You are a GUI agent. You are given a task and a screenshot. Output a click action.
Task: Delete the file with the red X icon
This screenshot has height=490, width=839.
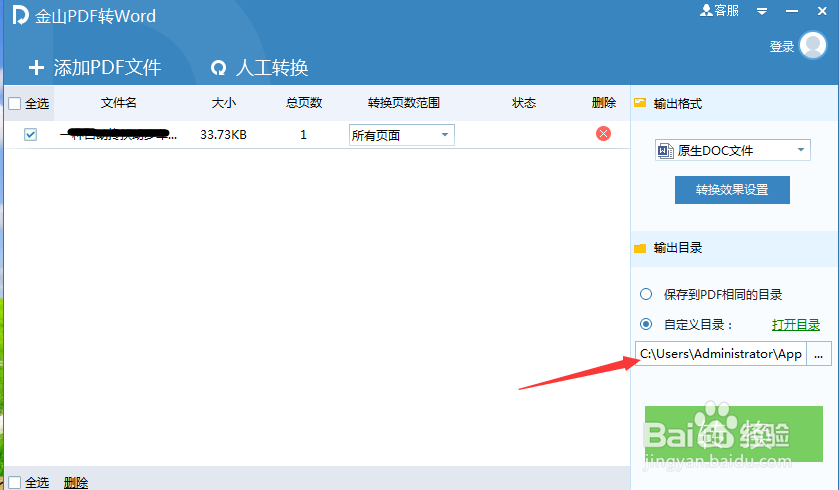603,134
